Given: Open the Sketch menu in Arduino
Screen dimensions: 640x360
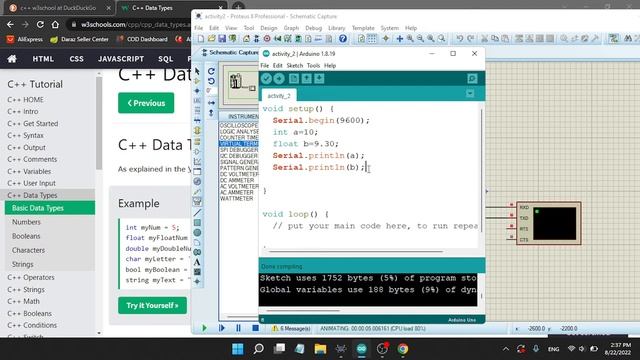Looking at the screenshot, I should (294, 65).
